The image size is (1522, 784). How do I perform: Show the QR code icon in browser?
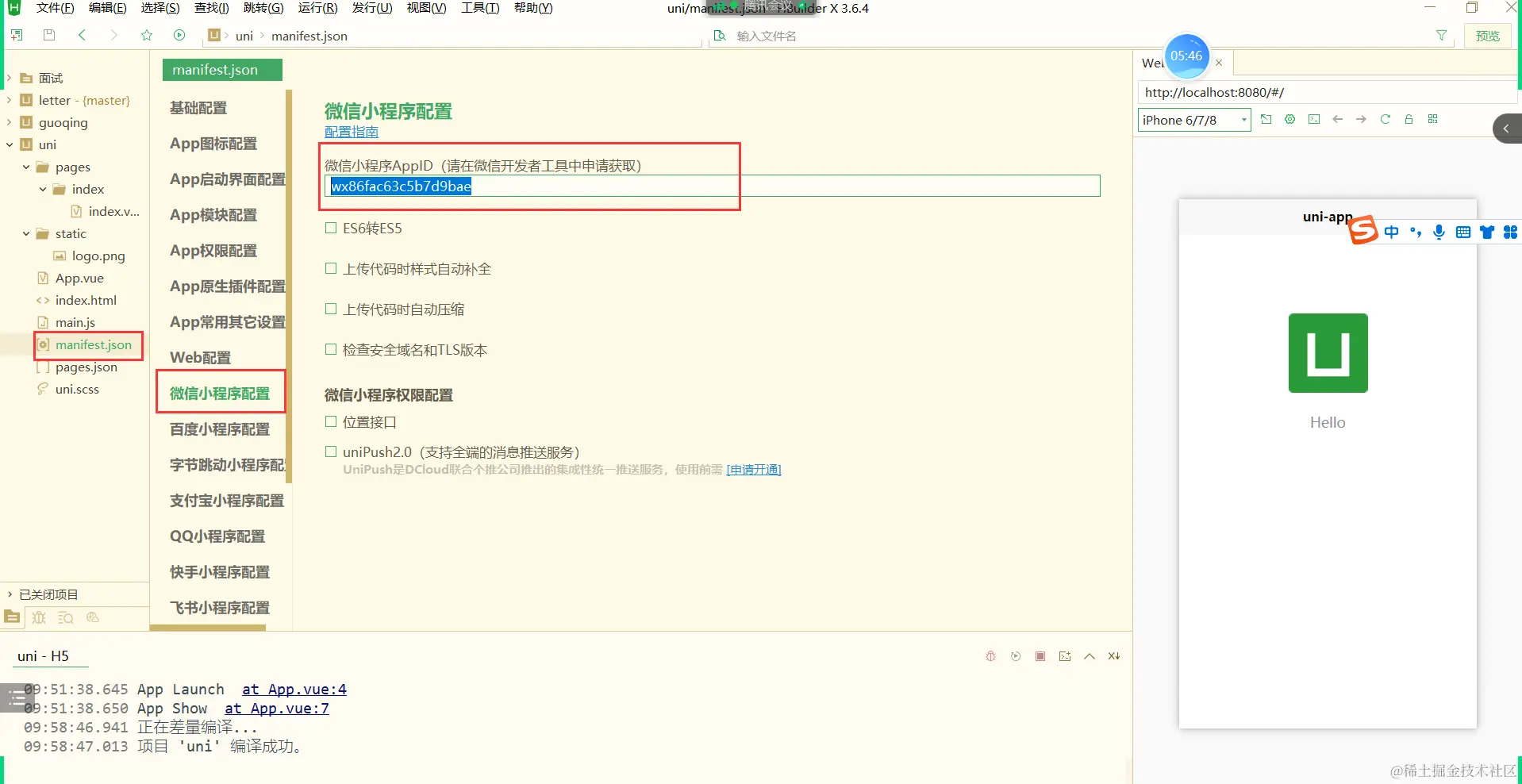[1433, 119]
